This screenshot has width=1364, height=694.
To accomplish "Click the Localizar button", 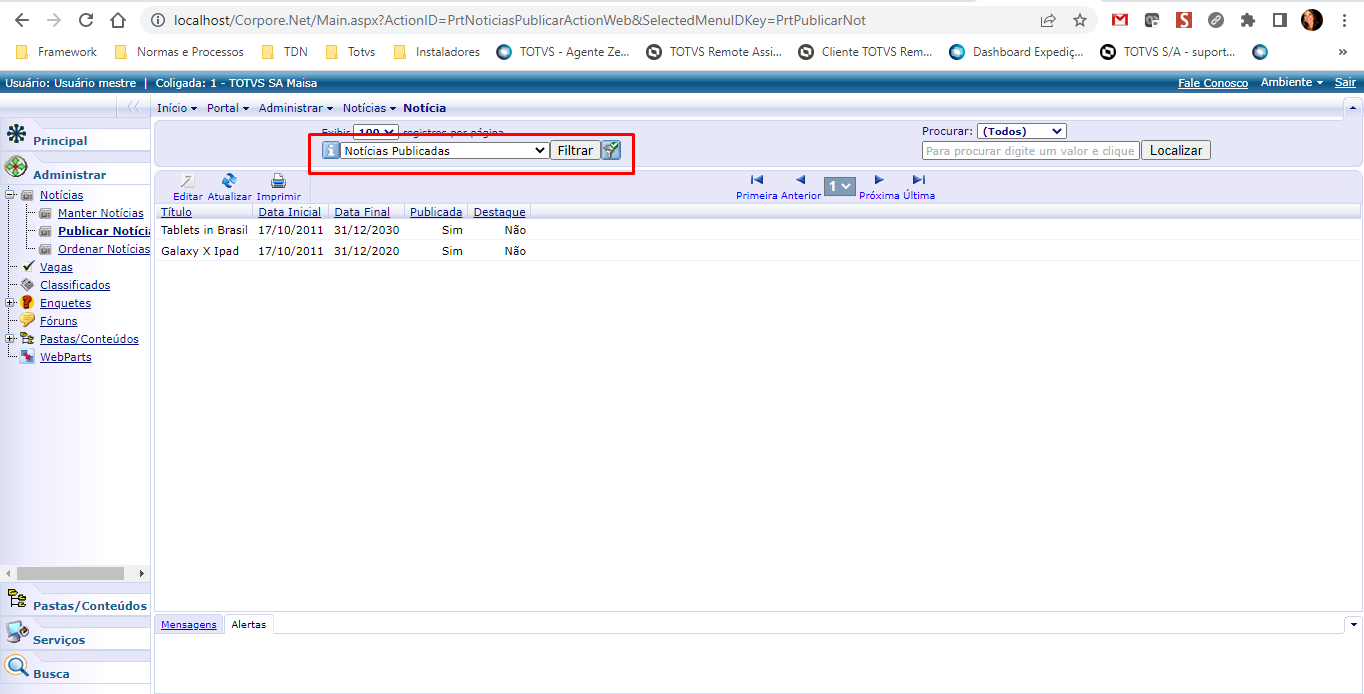I will 1176,150.
